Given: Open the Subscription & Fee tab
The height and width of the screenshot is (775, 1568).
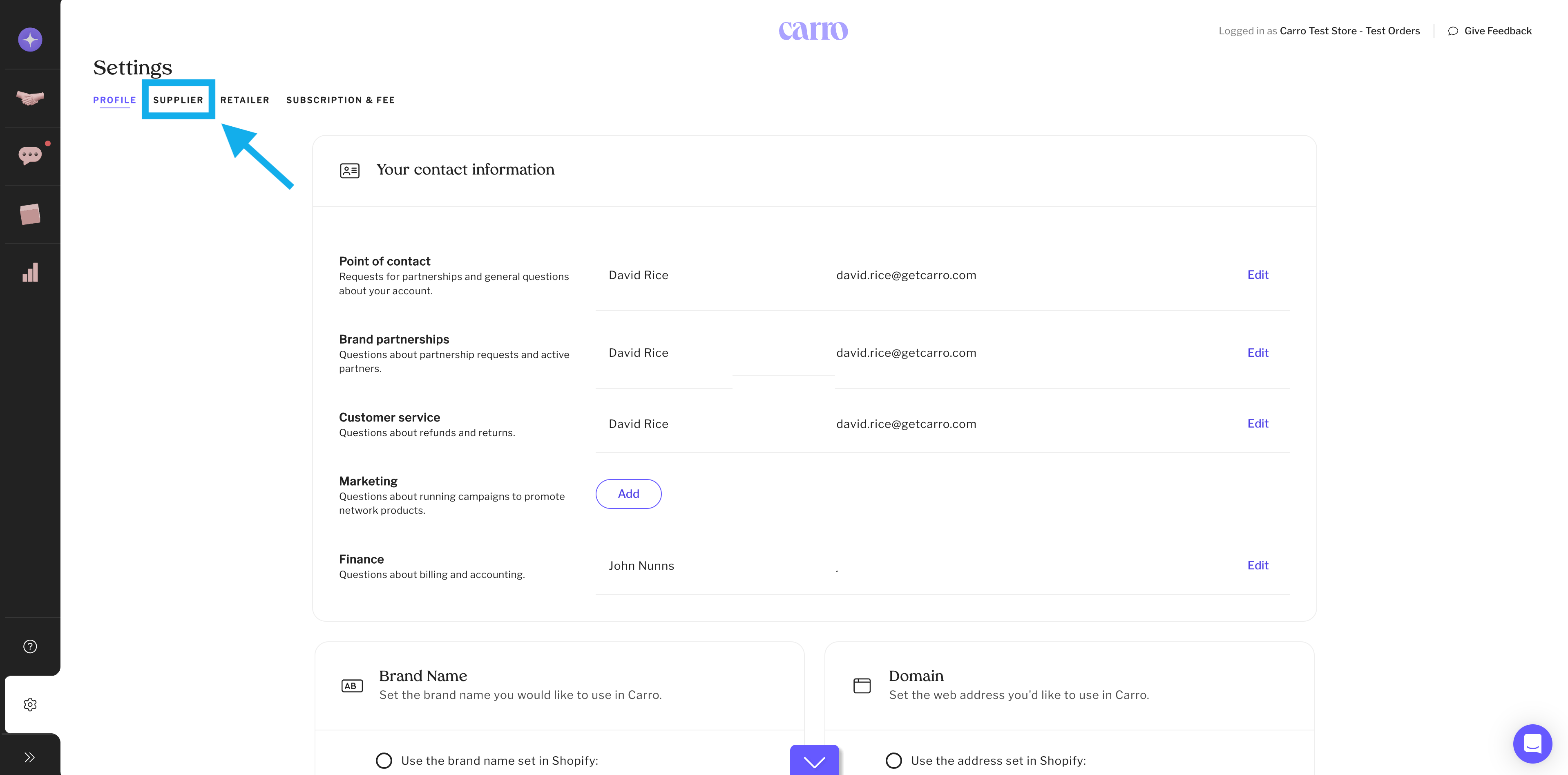Looking at the screenshot, I should pos(340,100).
